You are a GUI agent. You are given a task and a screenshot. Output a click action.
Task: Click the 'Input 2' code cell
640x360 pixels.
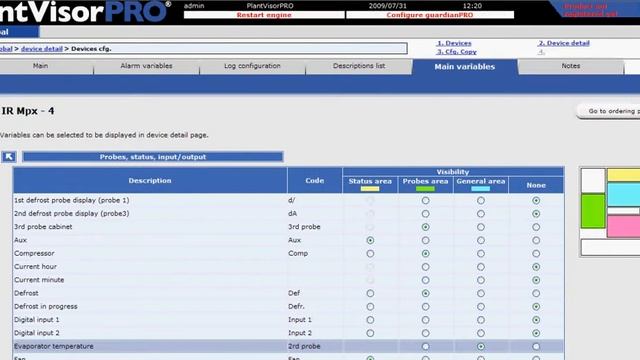(300, 333)
